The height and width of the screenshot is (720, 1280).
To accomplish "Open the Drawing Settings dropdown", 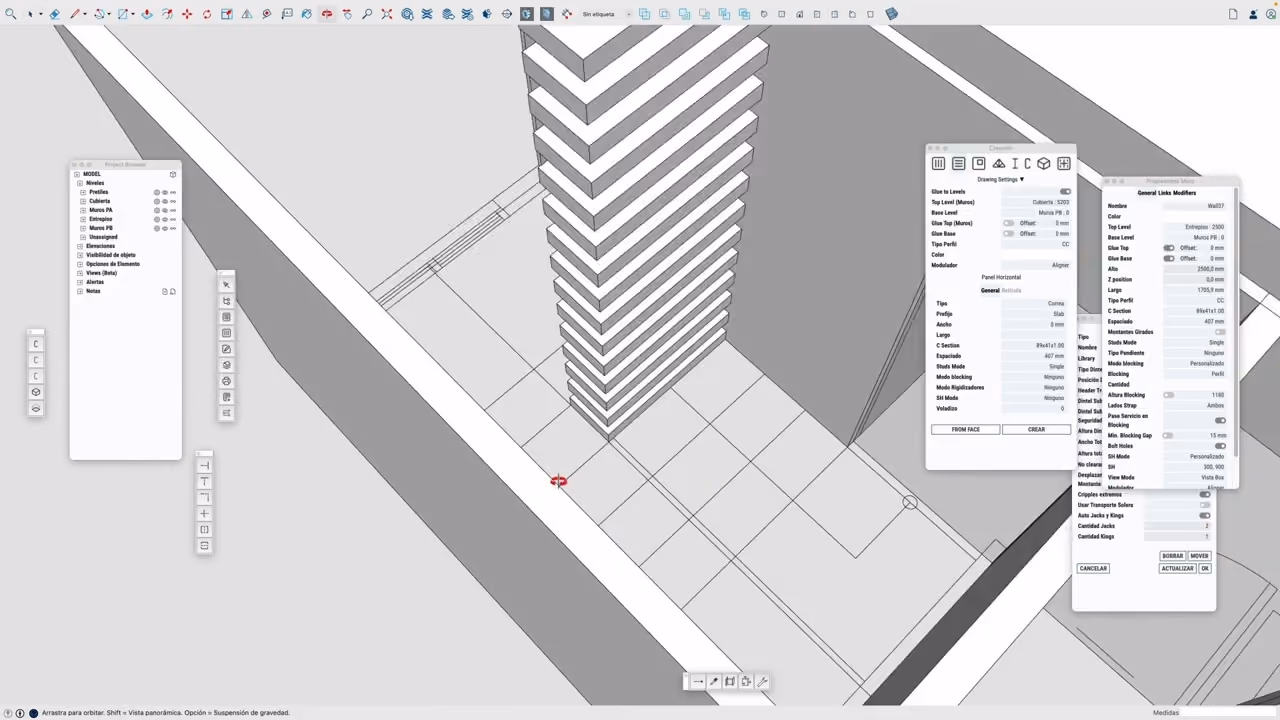I will pos(1001,180).
